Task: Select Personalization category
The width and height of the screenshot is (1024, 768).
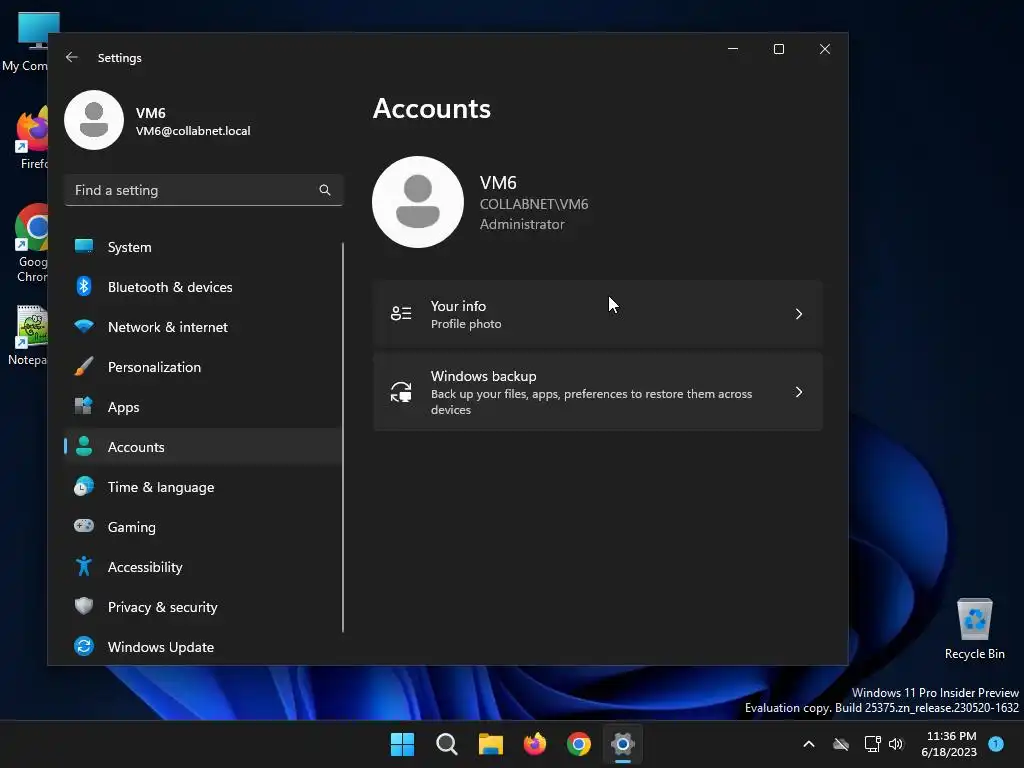Action: pyautogui.click(x=203, y=367)
